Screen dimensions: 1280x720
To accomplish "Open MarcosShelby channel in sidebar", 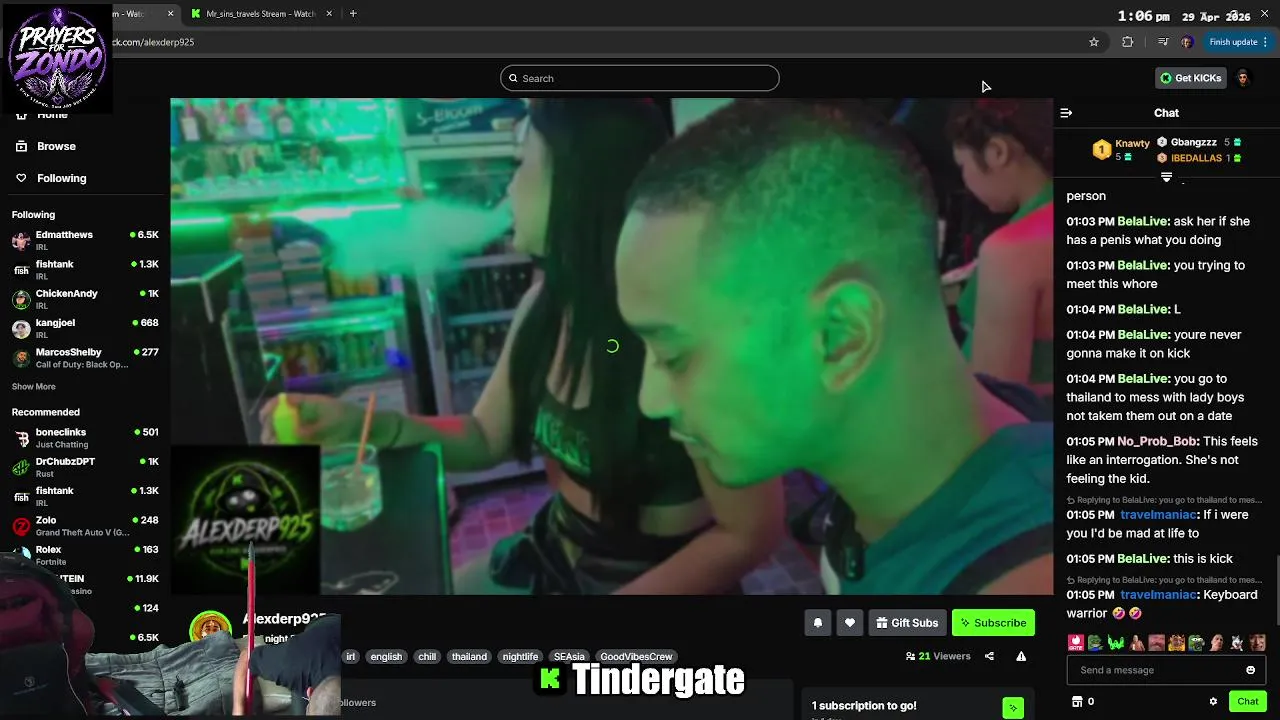I will (x=85, y=357).
